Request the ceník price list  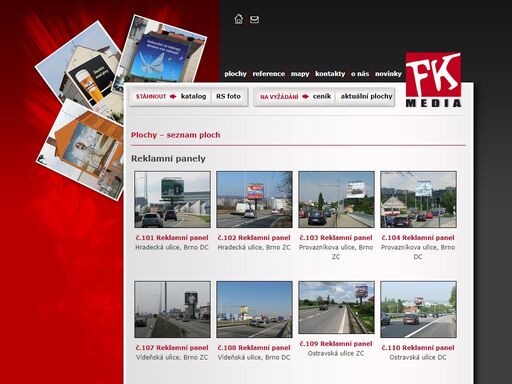click(x=322, y=96)
